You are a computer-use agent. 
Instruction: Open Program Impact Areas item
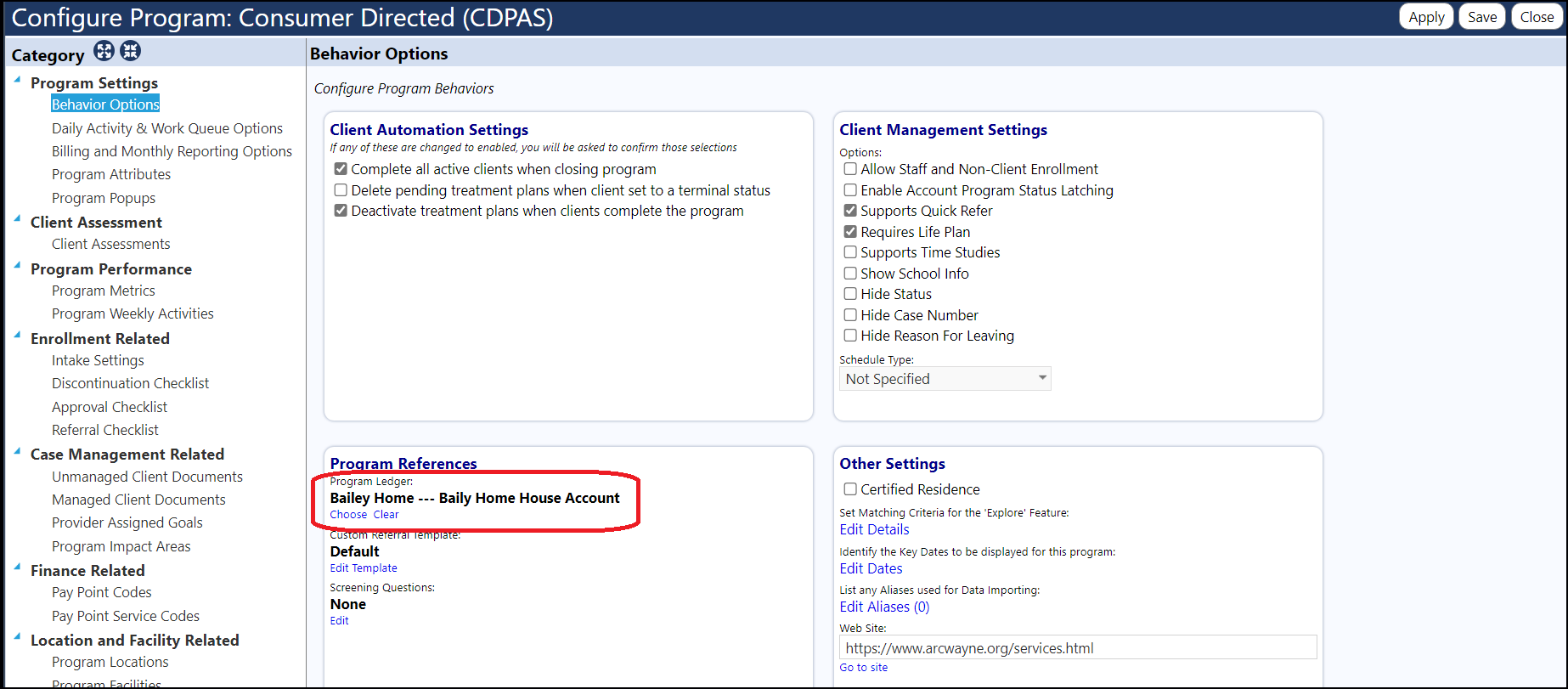[121, 546]
